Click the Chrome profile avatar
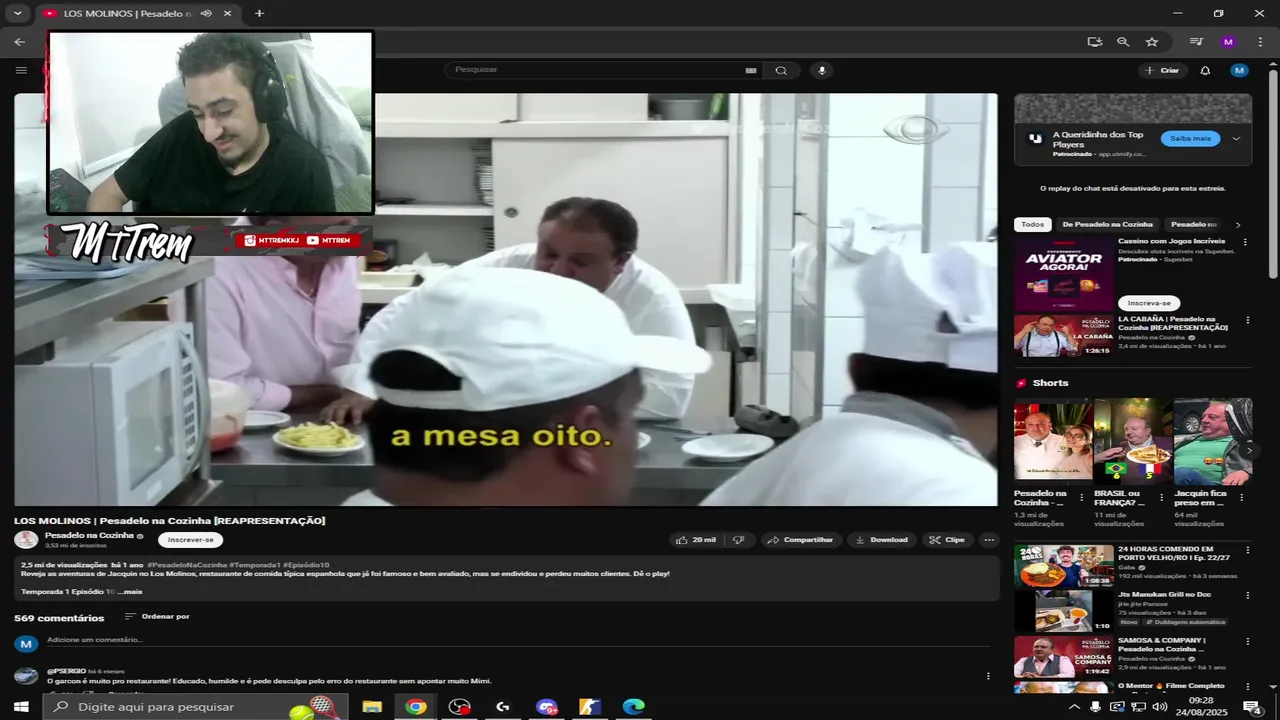1280x720 pixels. click(x=1228, y=41)
